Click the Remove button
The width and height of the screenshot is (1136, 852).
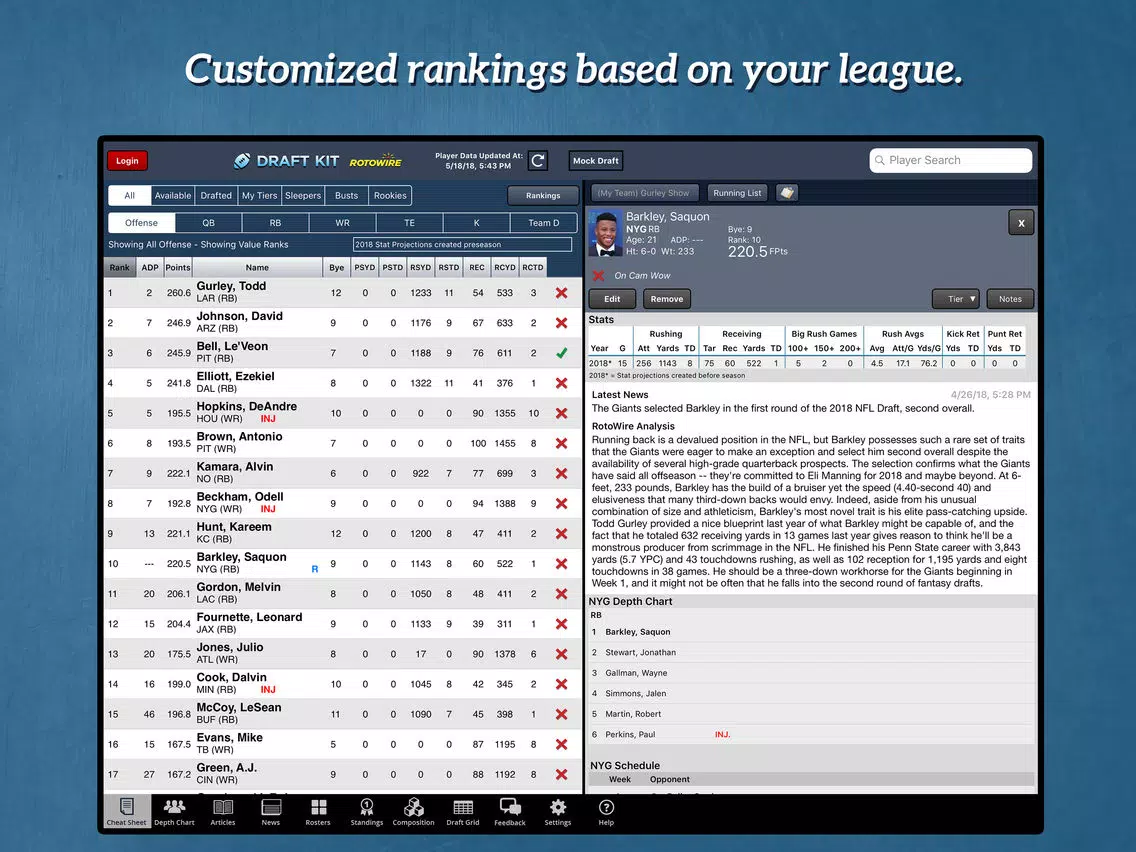pos(667,298)
